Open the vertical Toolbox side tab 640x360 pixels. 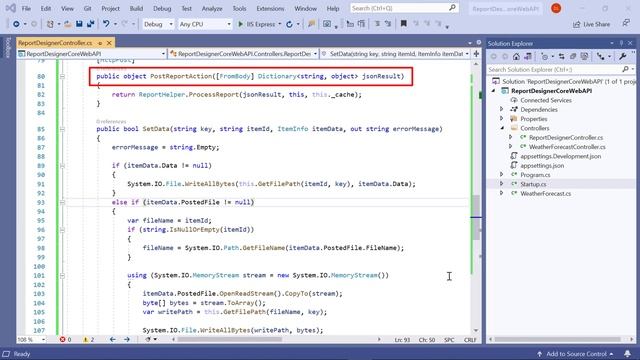pos(7,47)
